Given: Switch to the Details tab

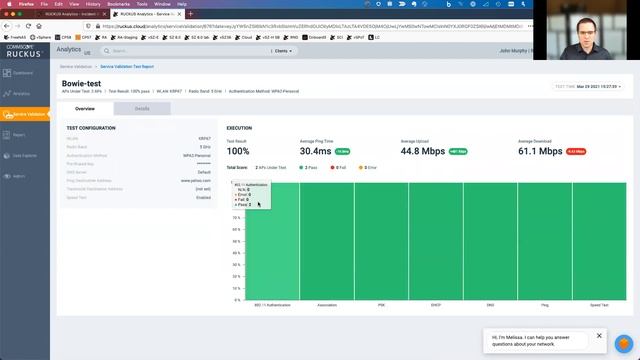Looking at the screenshot, I should (x=142, y=109).
